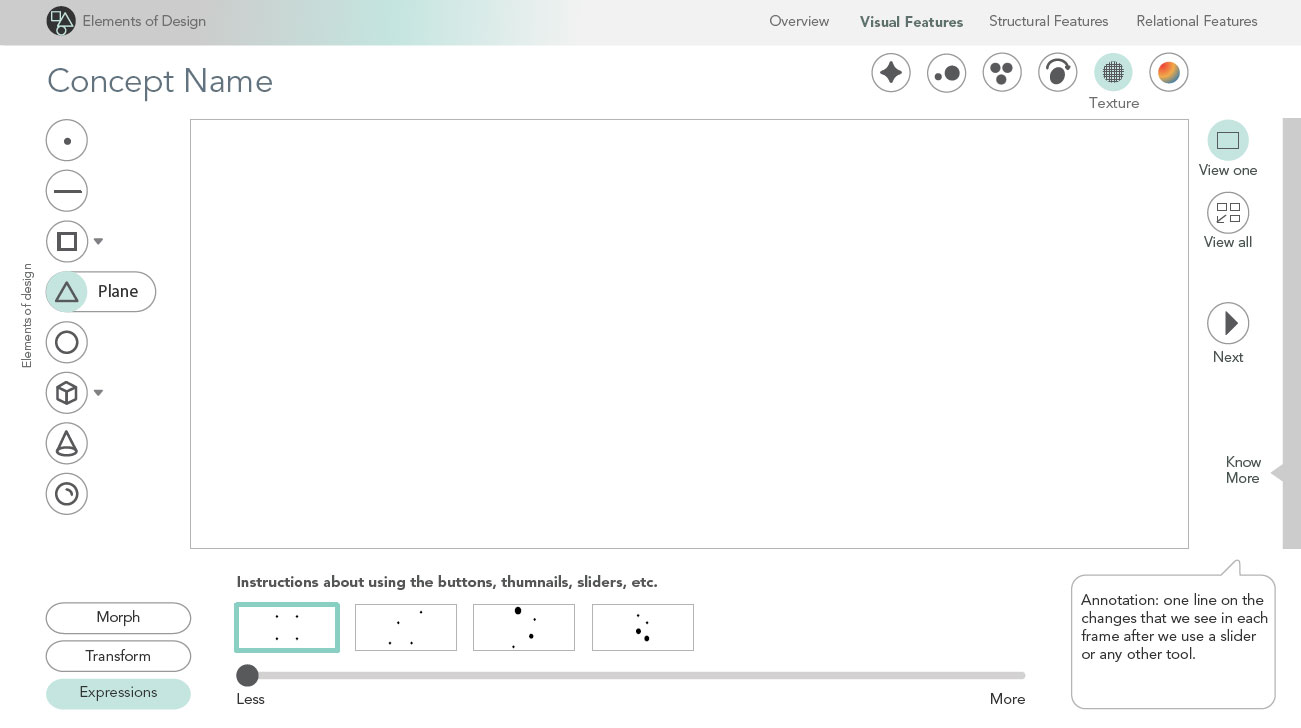Switch to View all mode
Screen dimensions: 1301x728
tap(1228, 213)
